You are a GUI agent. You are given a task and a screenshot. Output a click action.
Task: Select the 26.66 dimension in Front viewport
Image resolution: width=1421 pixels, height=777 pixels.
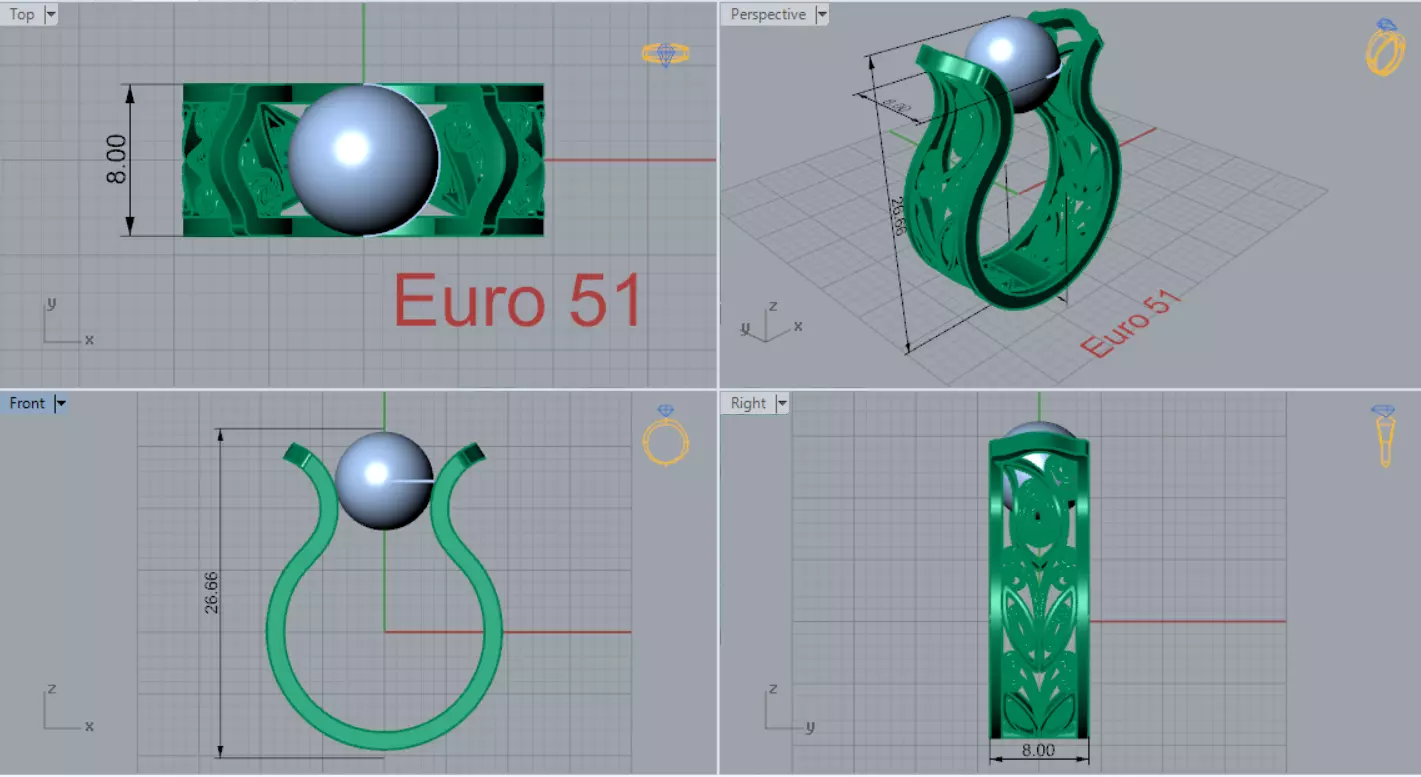pyautogui.click(x=211, y=593)
